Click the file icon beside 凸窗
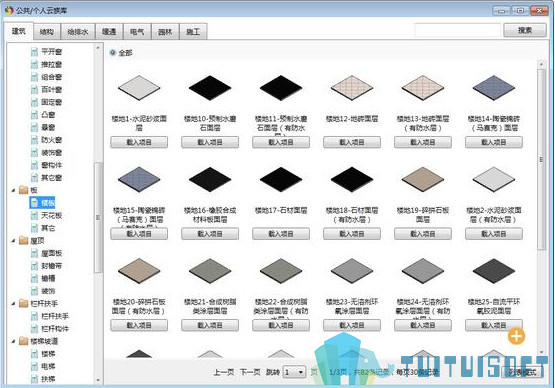Viewport: 555px width, 388px height. (x=34, y=115)
